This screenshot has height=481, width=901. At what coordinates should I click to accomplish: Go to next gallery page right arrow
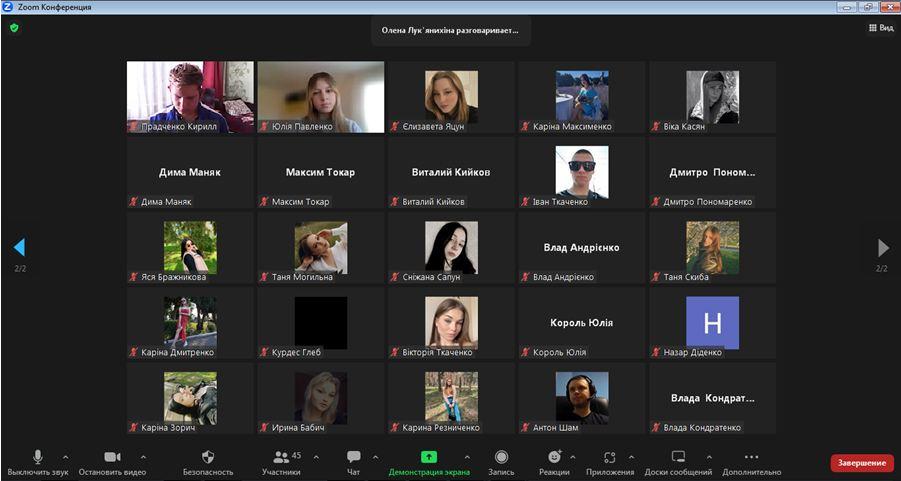click(x=882, y=247)
